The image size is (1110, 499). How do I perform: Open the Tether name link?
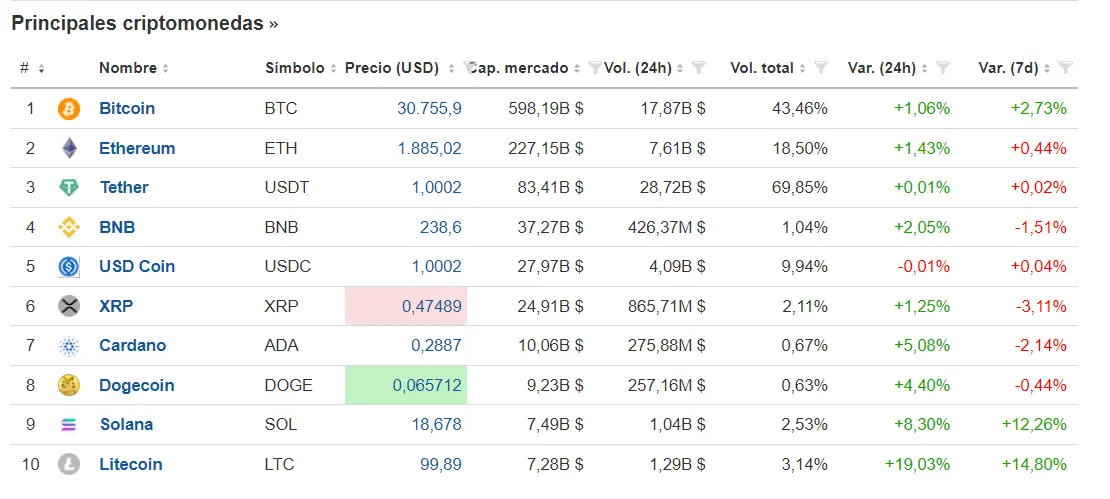pos(124,188)
